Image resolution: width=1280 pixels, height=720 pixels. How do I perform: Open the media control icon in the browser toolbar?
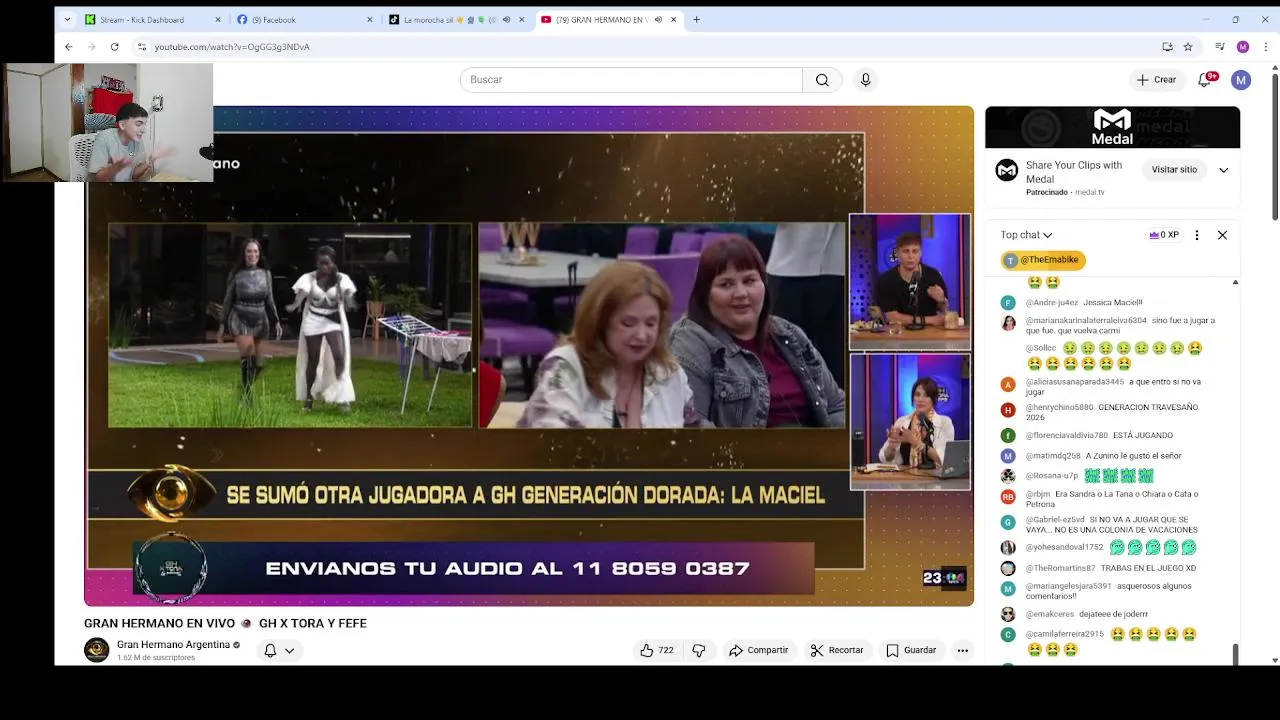point(1220,47)
